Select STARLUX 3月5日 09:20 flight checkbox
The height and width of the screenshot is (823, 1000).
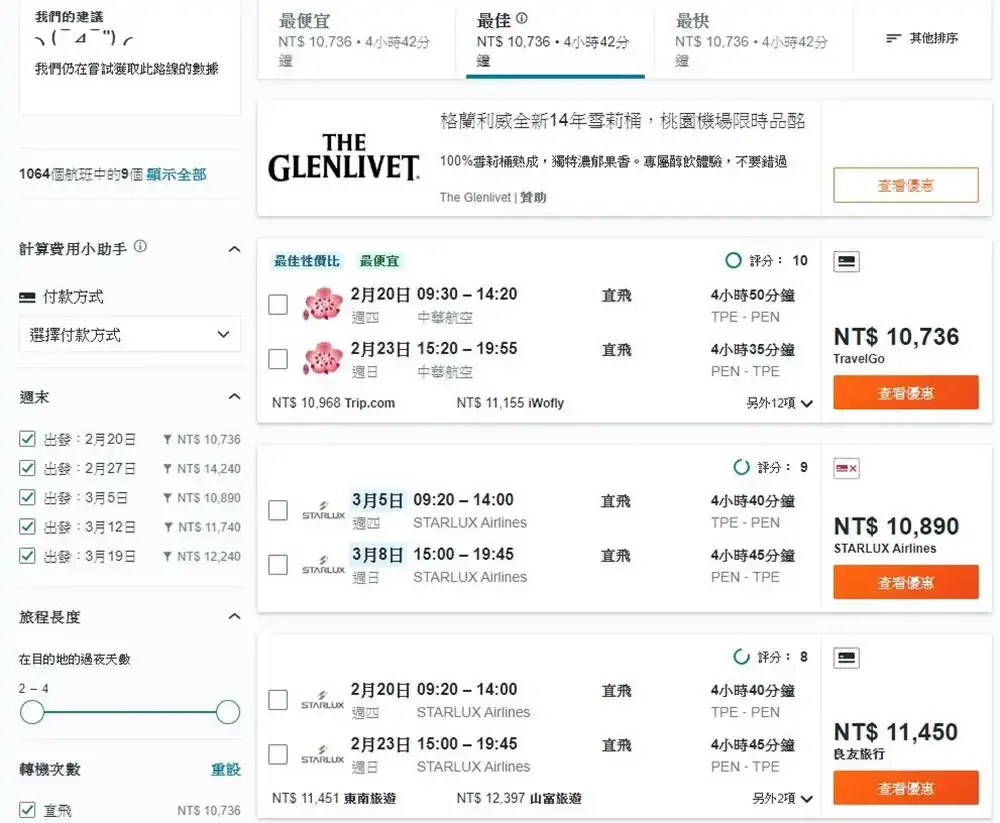[278, 510]
